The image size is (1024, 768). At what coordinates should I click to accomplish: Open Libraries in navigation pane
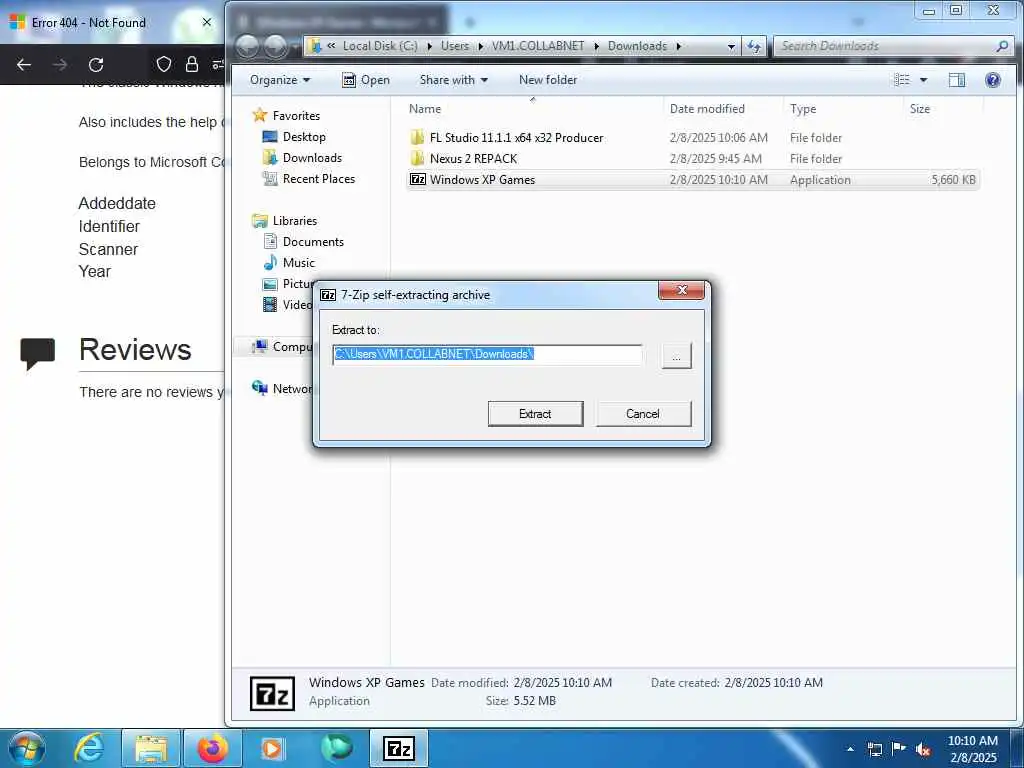(x=295, y=221)
